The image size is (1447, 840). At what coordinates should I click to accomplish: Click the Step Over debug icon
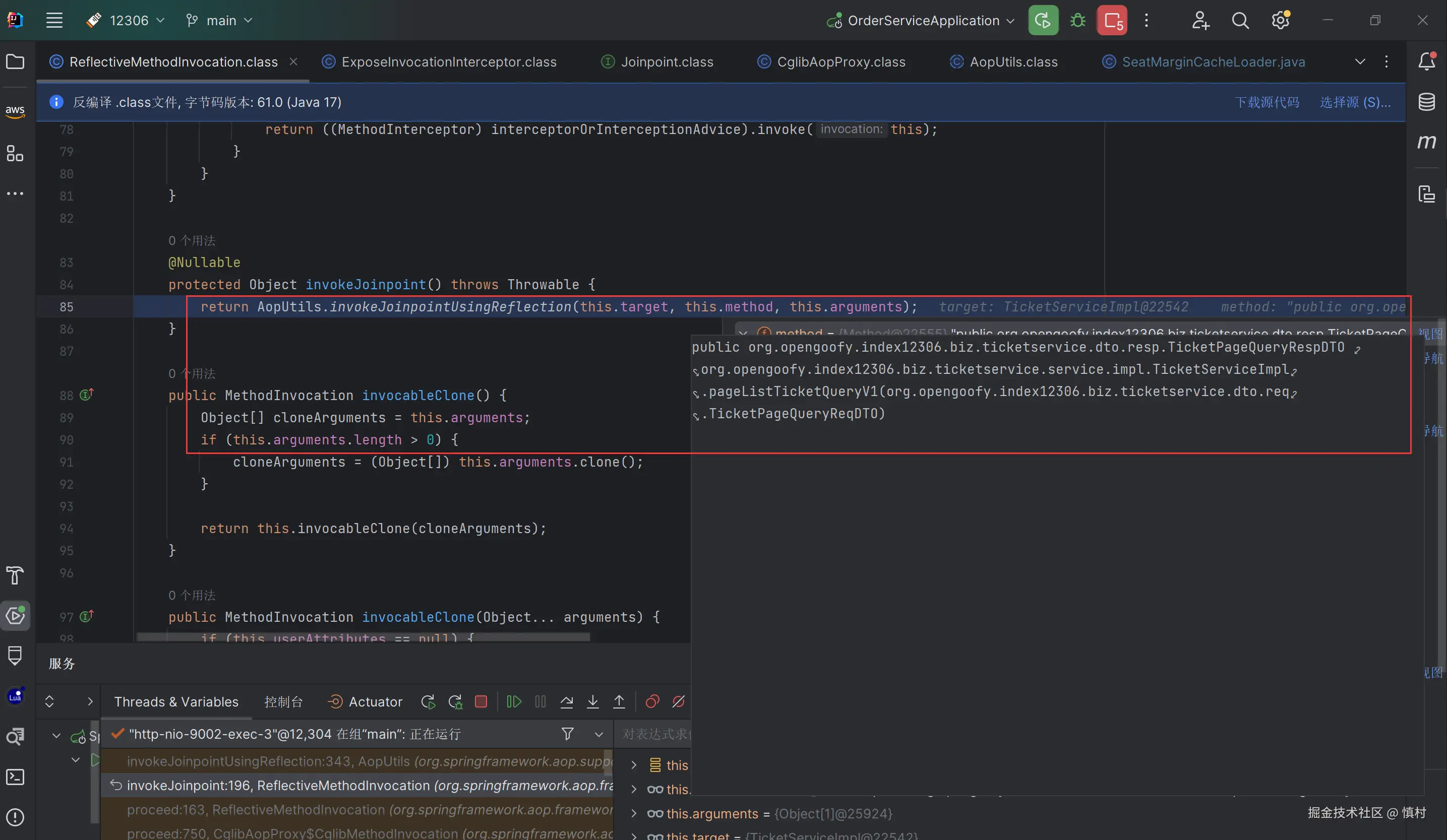point(567,702)
